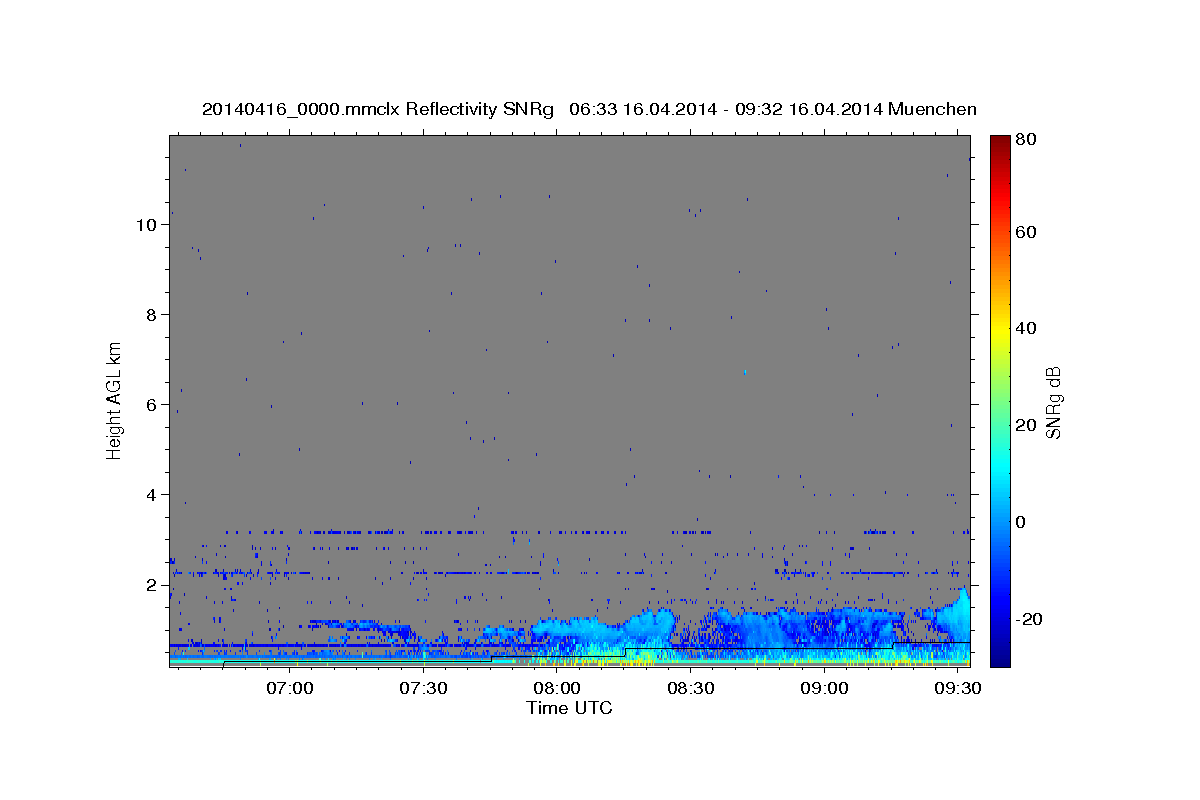The image size is (1200, 800).
Task: Click the colorbar value label 80
Action: click(x=1027, y=140)
